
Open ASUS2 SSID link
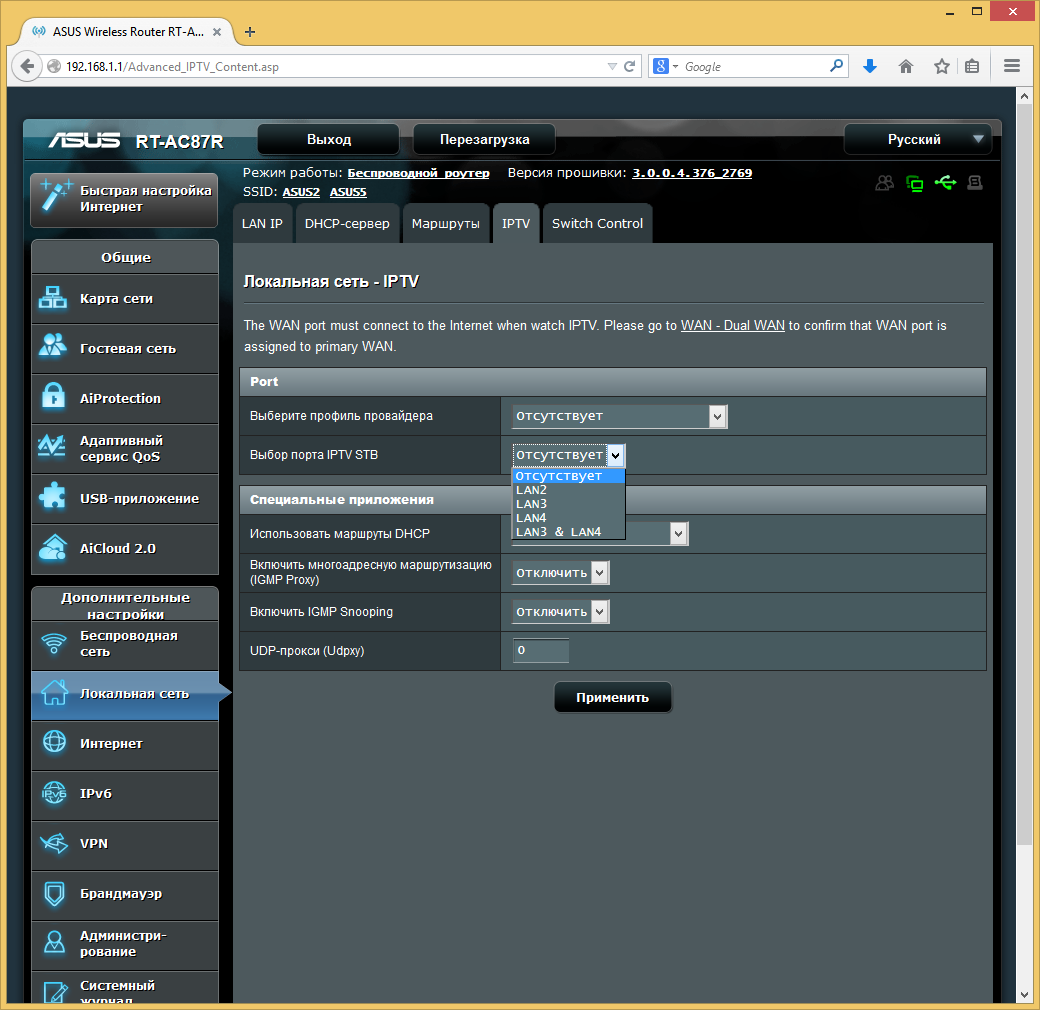(x=301, y=192)
